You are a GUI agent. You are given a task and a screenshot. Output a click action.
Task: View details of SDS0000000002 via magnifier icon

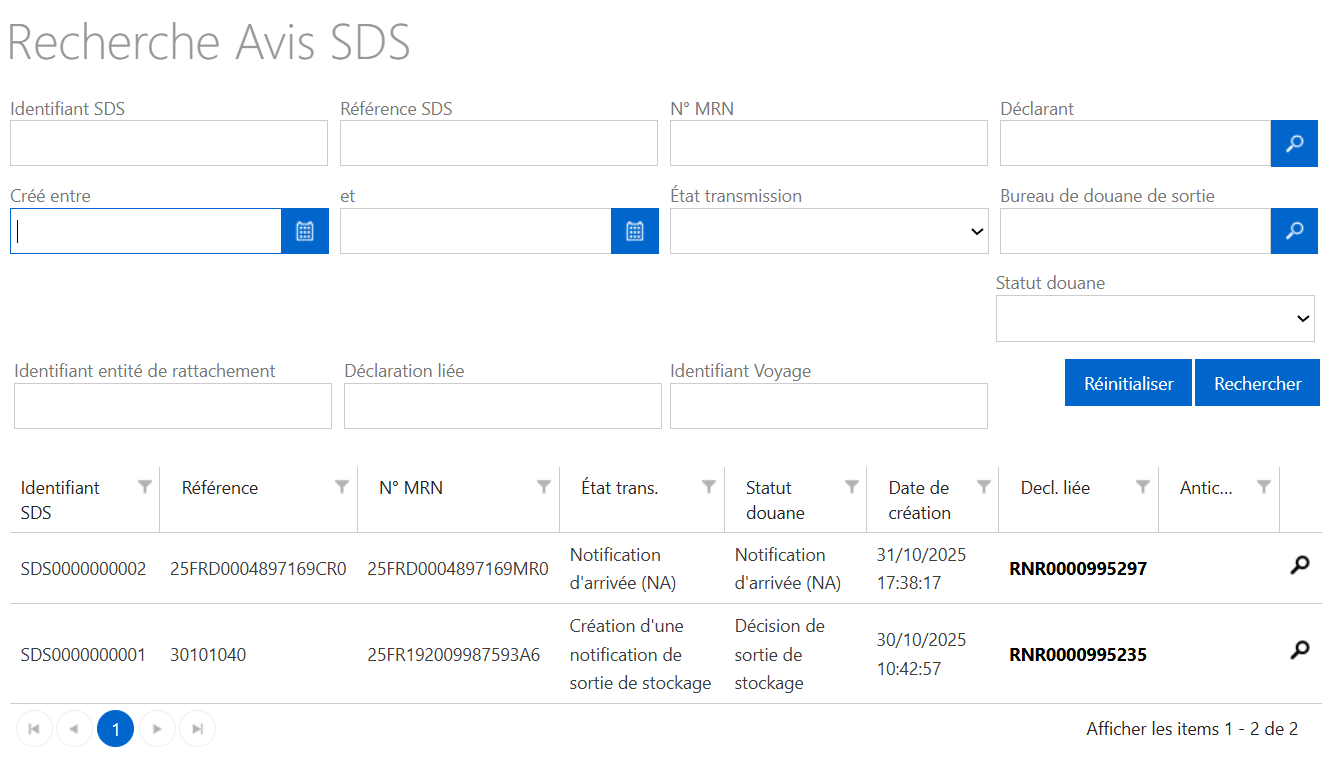tap(1299, 565)
